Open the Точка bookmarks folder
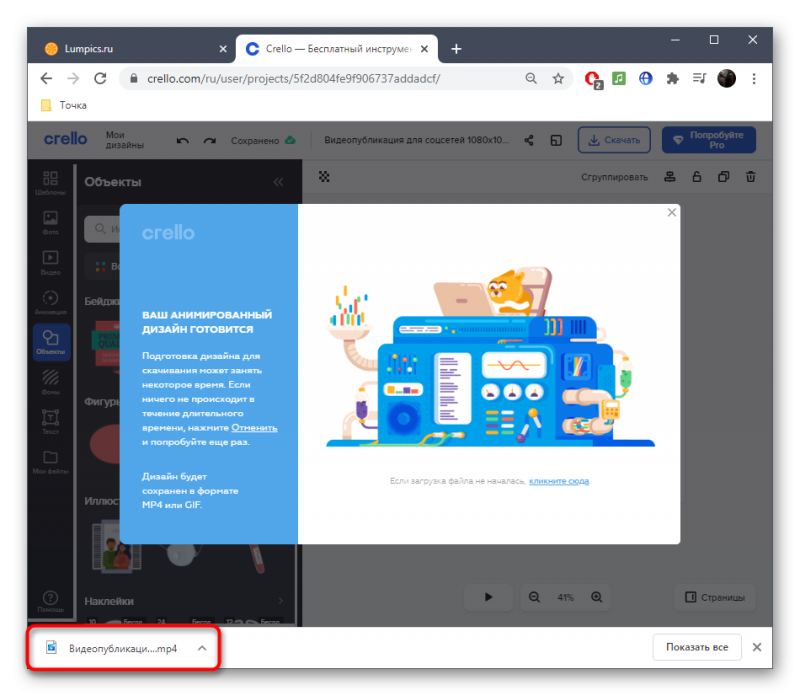 point(64,105)
